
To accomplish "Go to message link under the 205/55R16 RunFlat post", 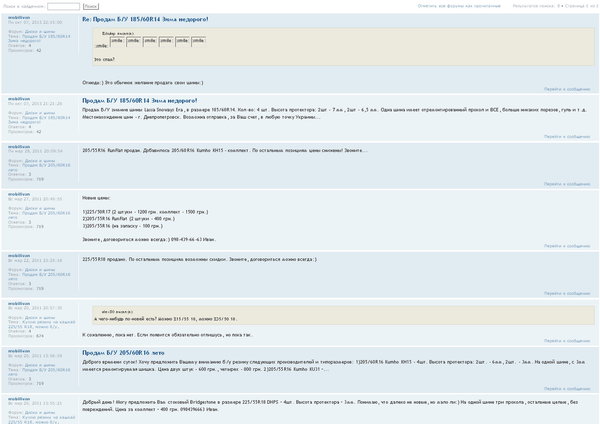I will coord(568,183).
